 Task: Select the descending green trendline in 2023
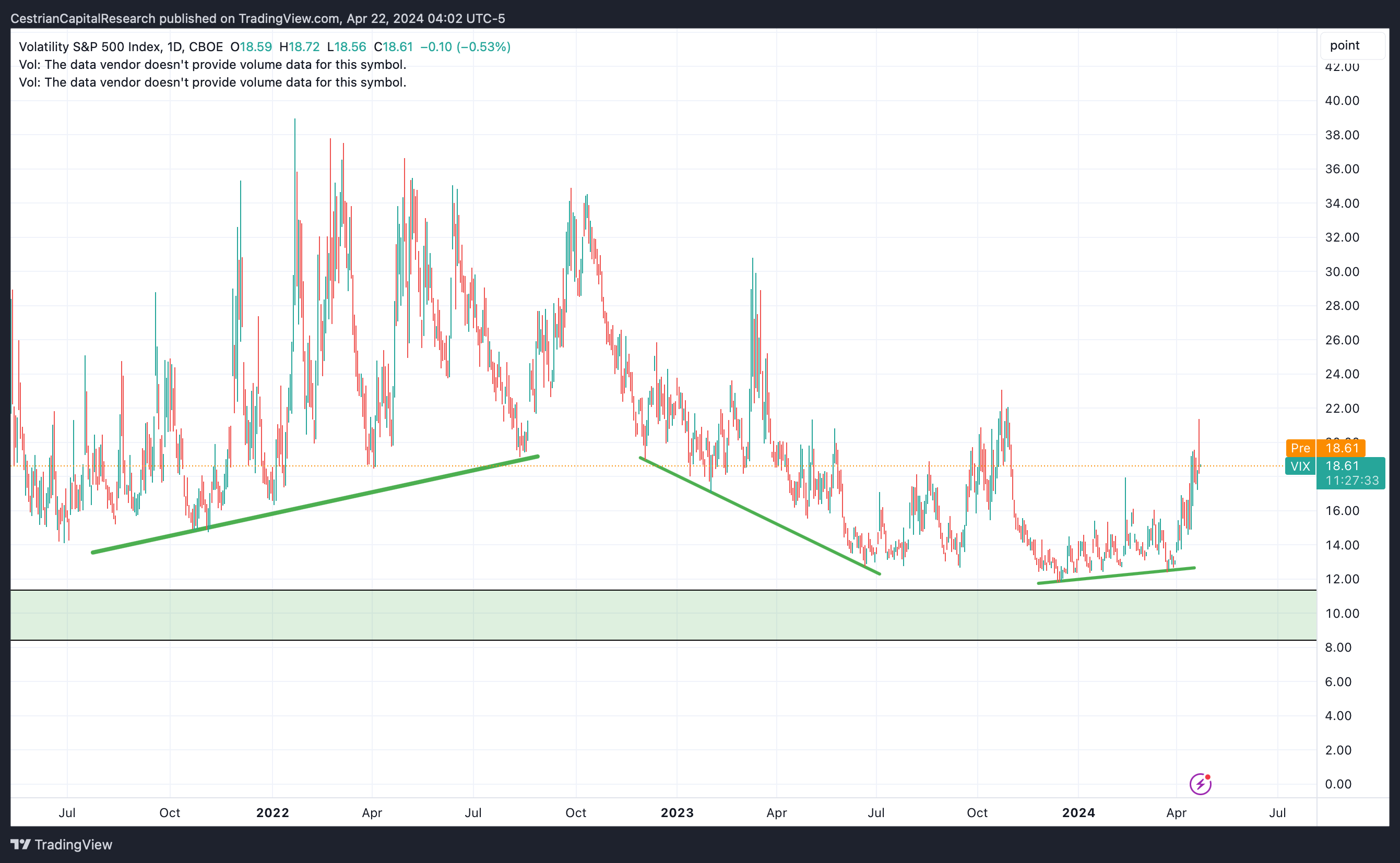(x=760, y=516)
